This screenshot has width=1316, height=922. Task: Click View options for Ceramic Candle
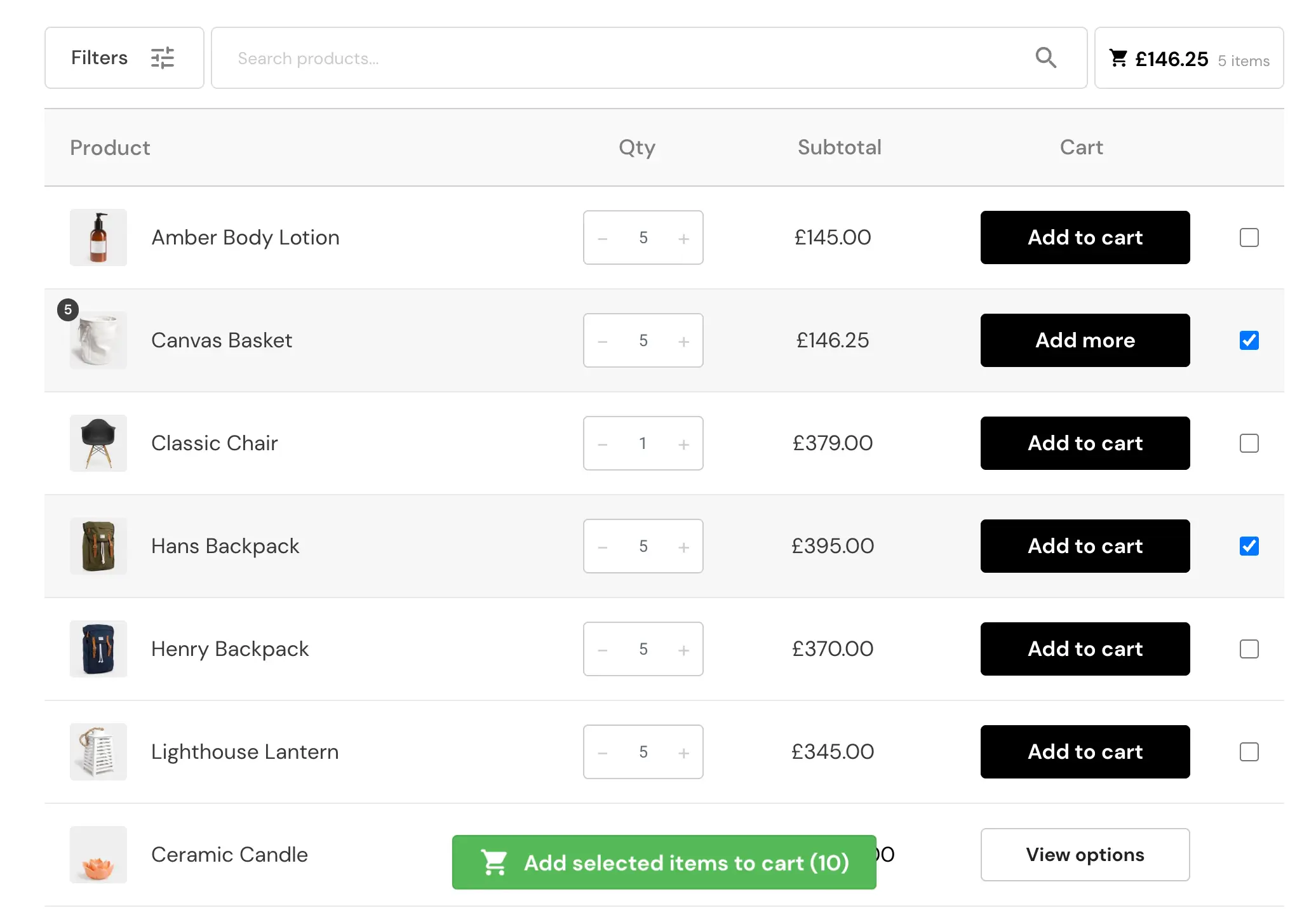(x=1085, y=855)
